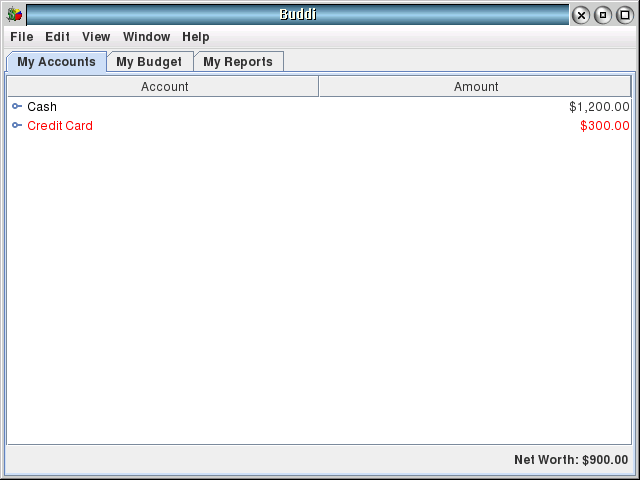Switch to the My Accounts tab
This screenshot has width=640, height=480.
point(56,62)
